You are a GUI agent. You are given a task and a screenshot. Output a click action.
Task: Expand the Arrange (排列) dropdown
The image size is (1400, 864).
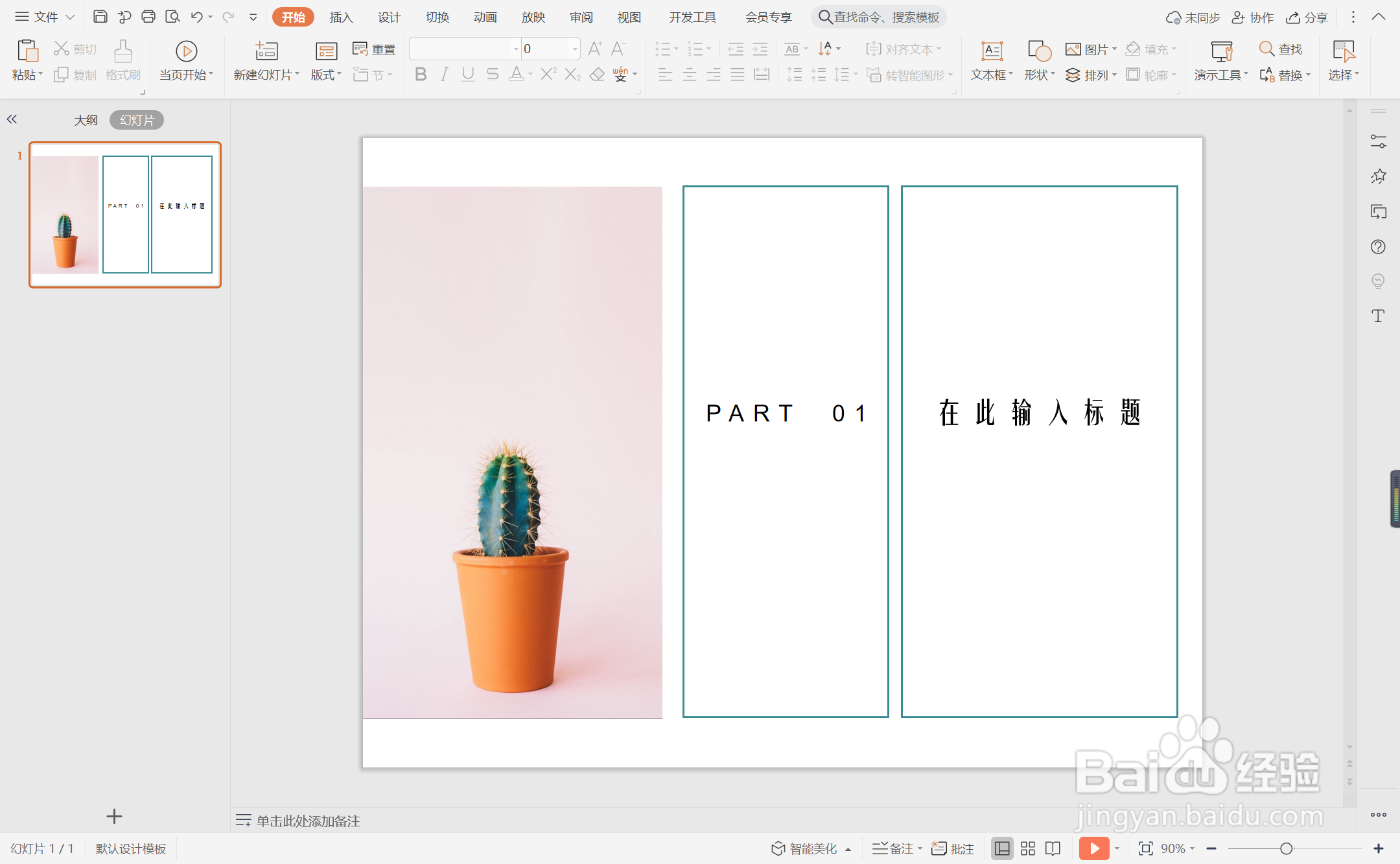point(1115,75)
